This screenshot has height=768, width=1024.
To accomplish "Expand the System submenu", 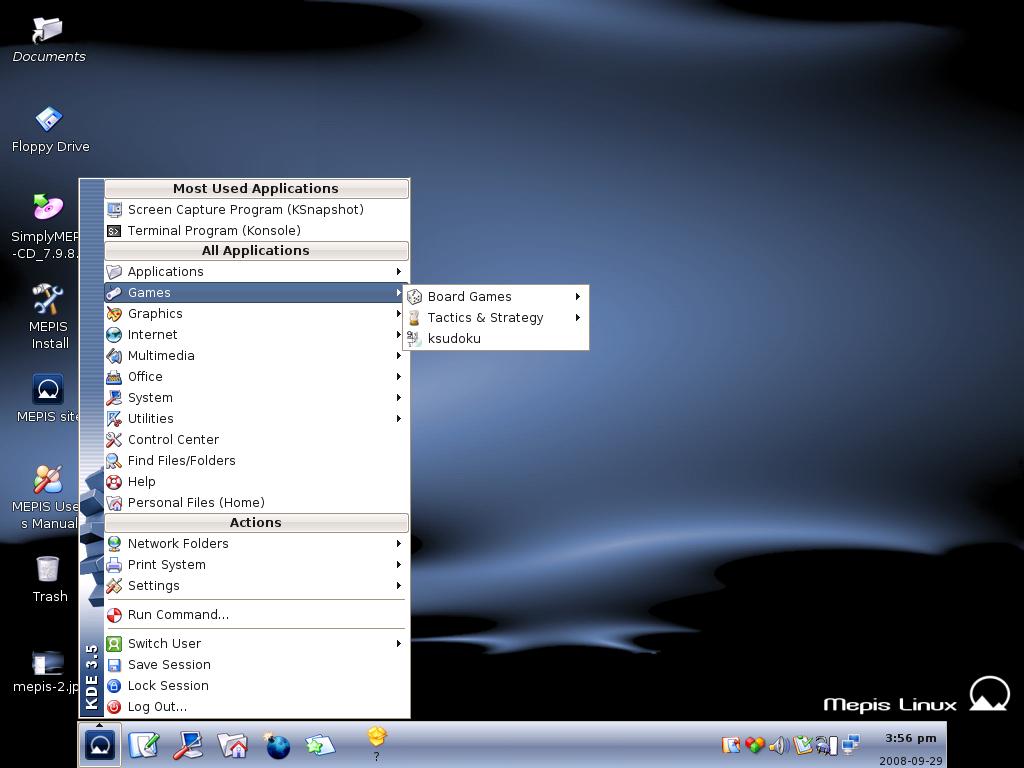I will coord(257,397).
